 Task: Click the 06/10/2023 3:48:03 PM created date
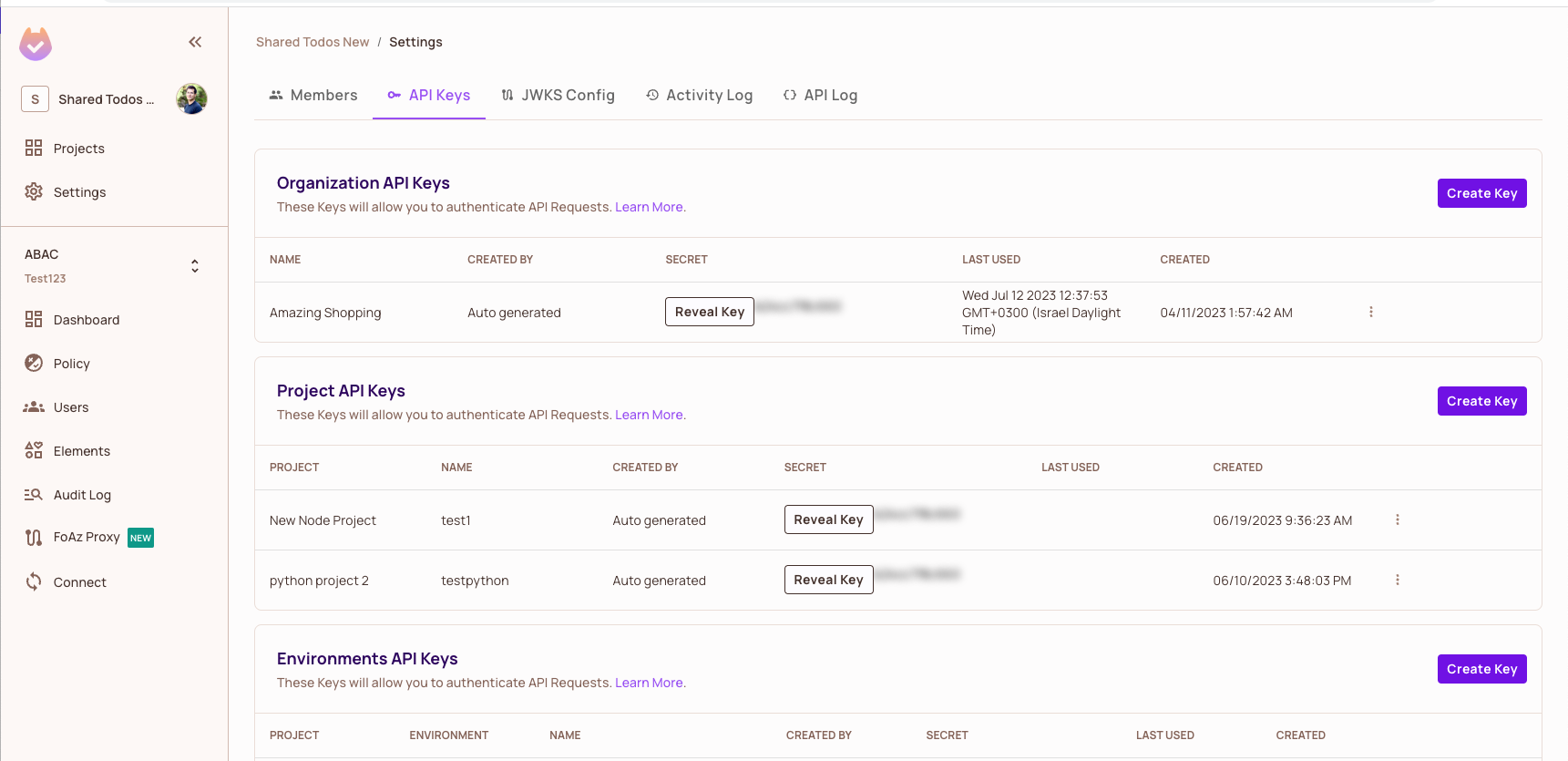point(1282,581)
